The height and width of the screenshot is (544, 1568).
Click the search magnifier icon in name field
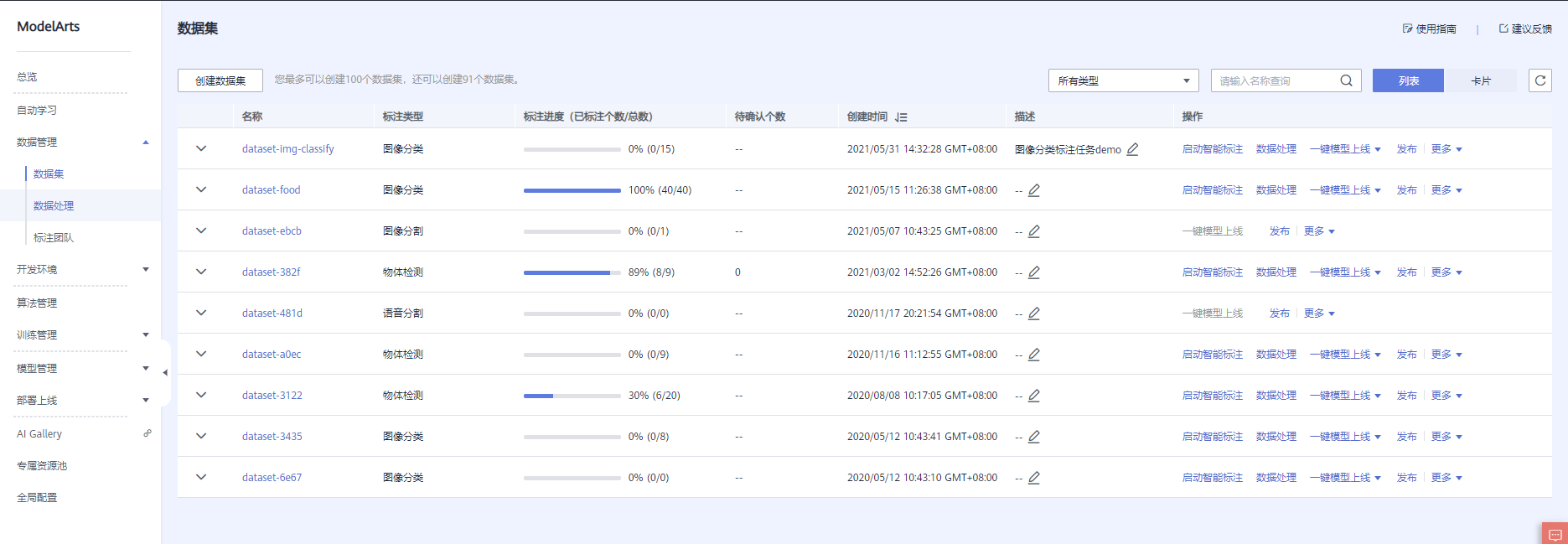[1346, 80]
